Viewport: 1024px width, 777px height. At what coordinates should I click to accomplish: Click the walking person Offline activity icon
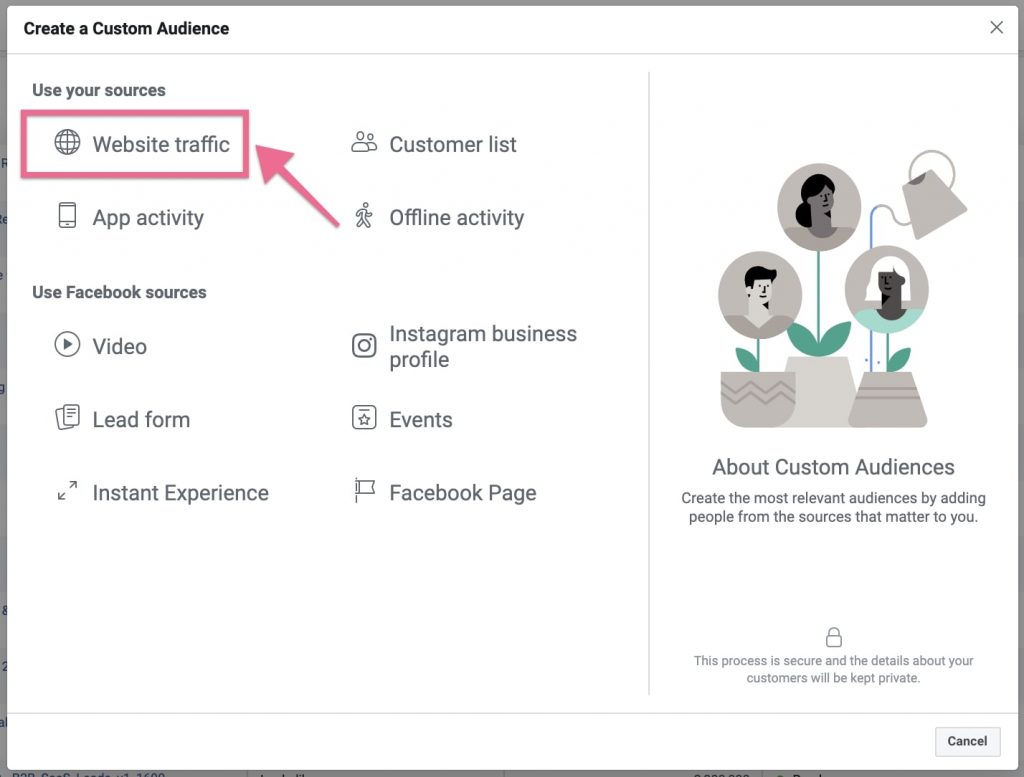click(x=364, y=216)
